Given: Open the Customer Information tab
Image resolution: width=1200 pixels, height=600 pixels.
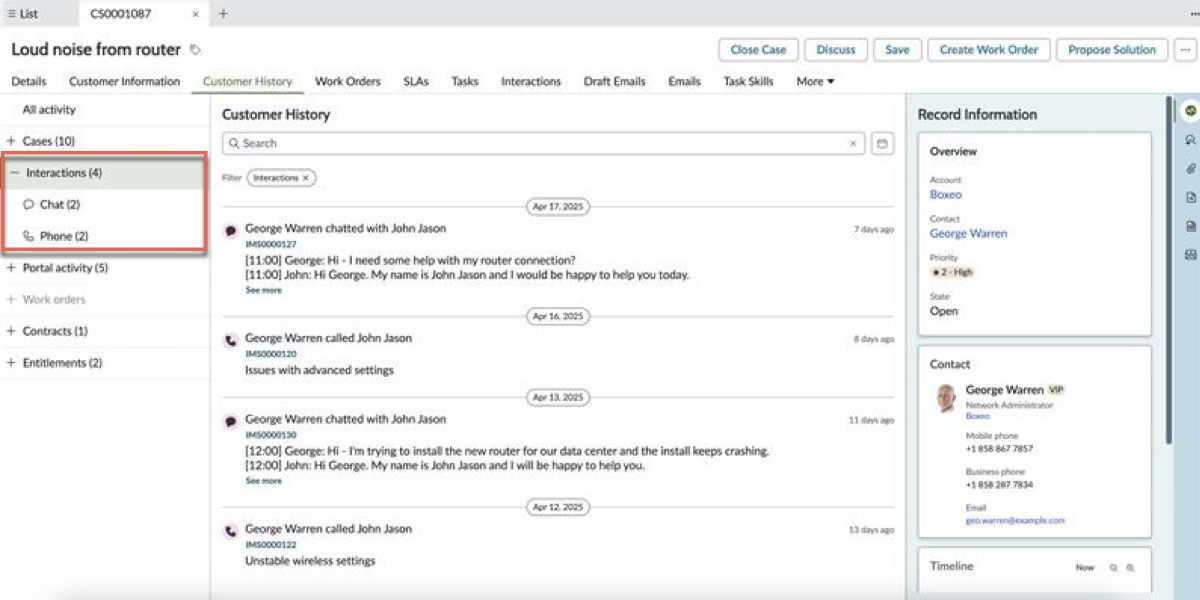Looking at the screenshot, I should pyautogui.click(x=125, y=82).
